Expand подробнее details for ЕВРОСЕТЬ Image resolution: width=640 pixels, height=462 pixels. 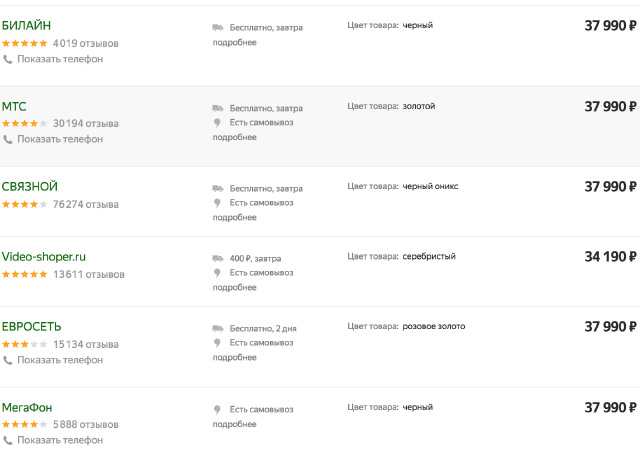coord(234,358)
